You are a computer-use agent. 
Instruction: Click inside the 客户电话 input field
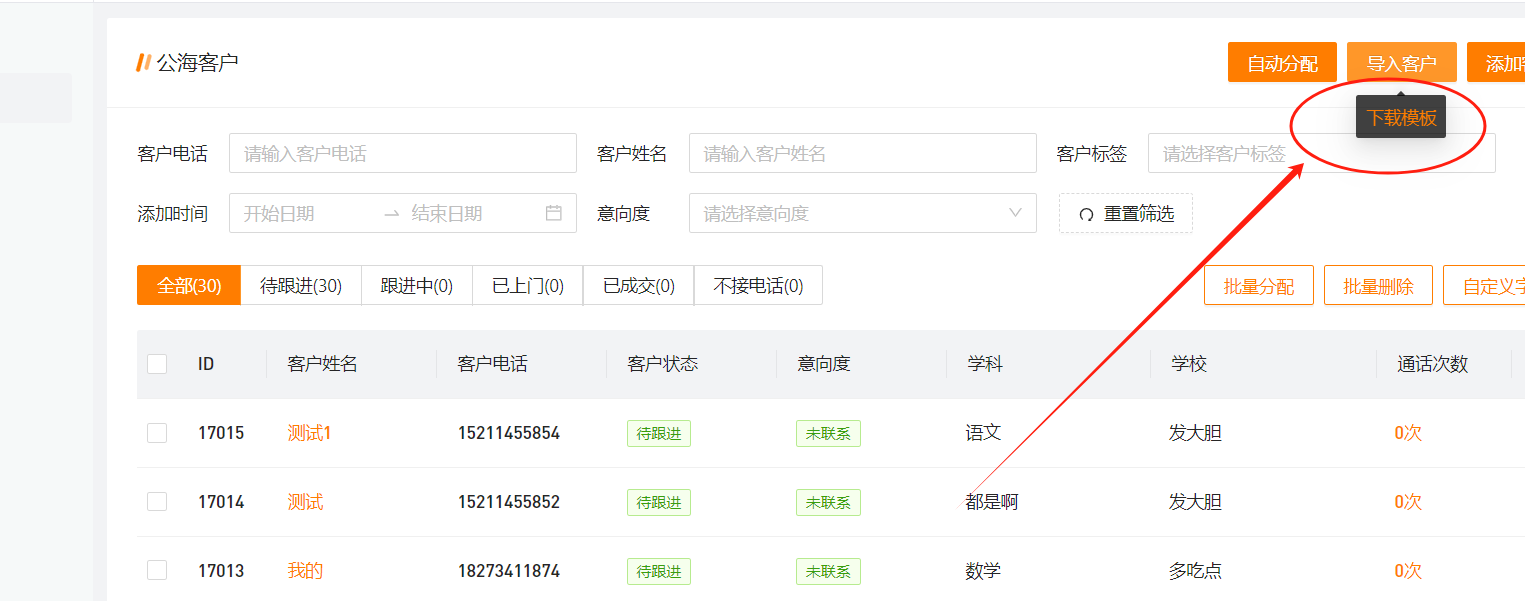(x=402, y=152)
